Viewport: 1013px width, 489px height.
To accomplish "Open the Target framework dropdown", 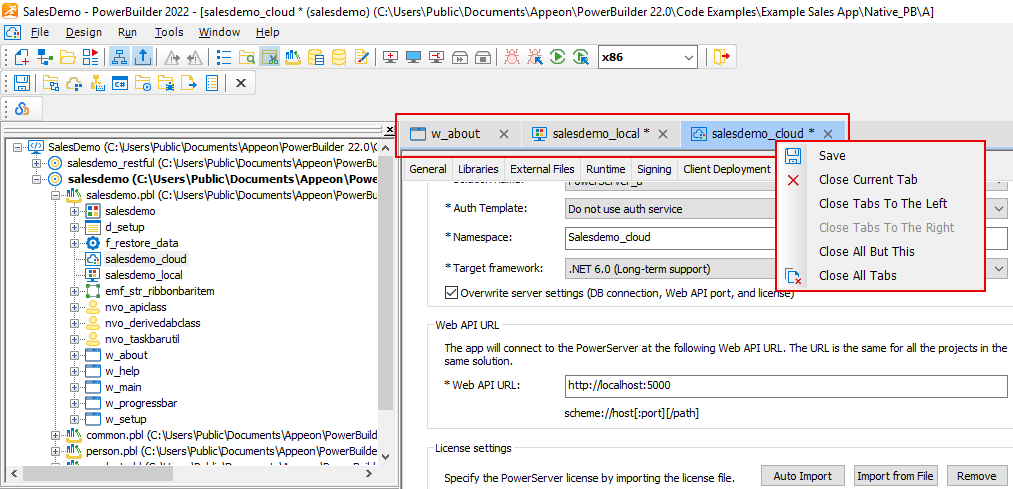I will point(999,268).
